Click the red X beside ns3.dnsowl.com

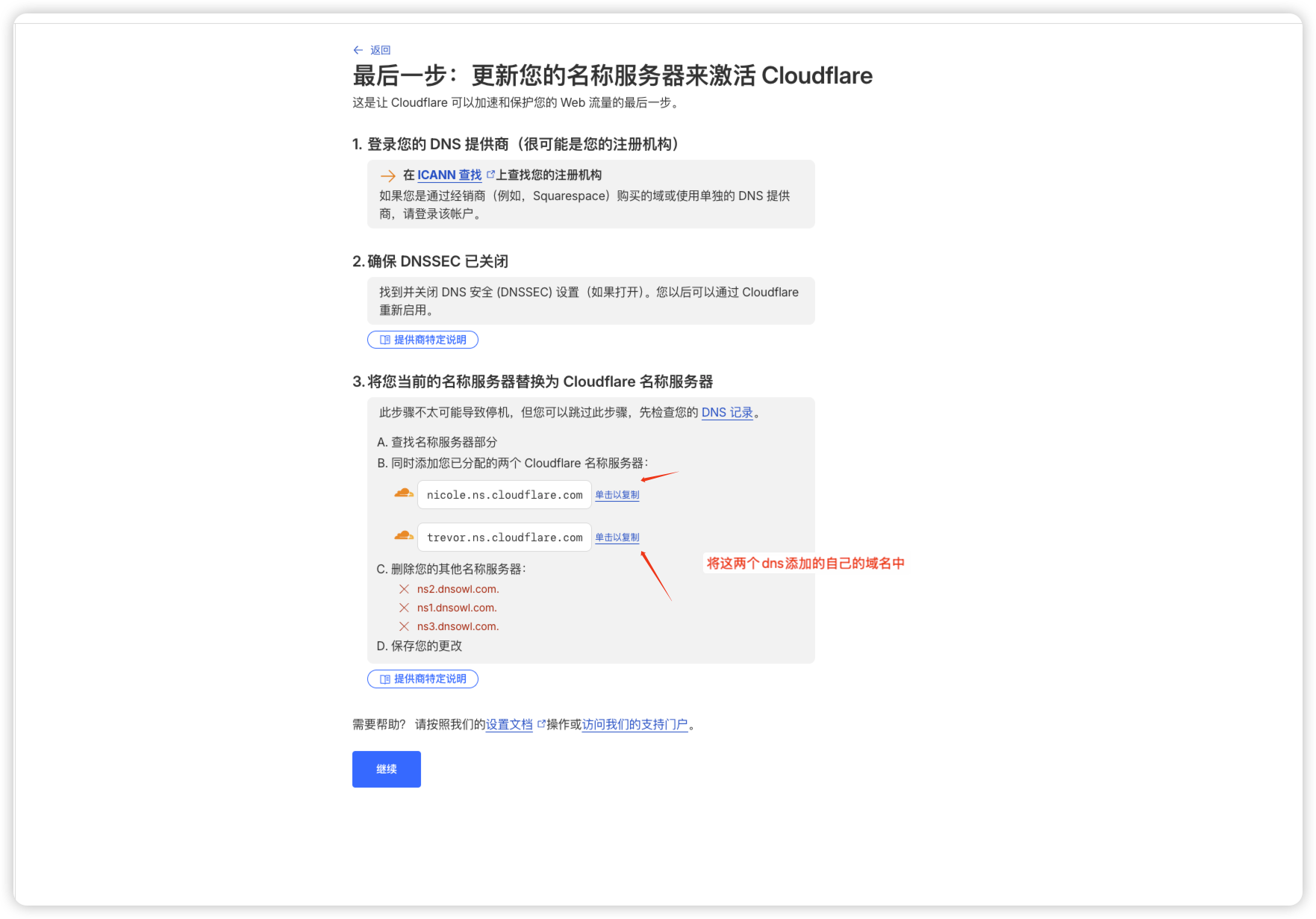coord(404,626)
